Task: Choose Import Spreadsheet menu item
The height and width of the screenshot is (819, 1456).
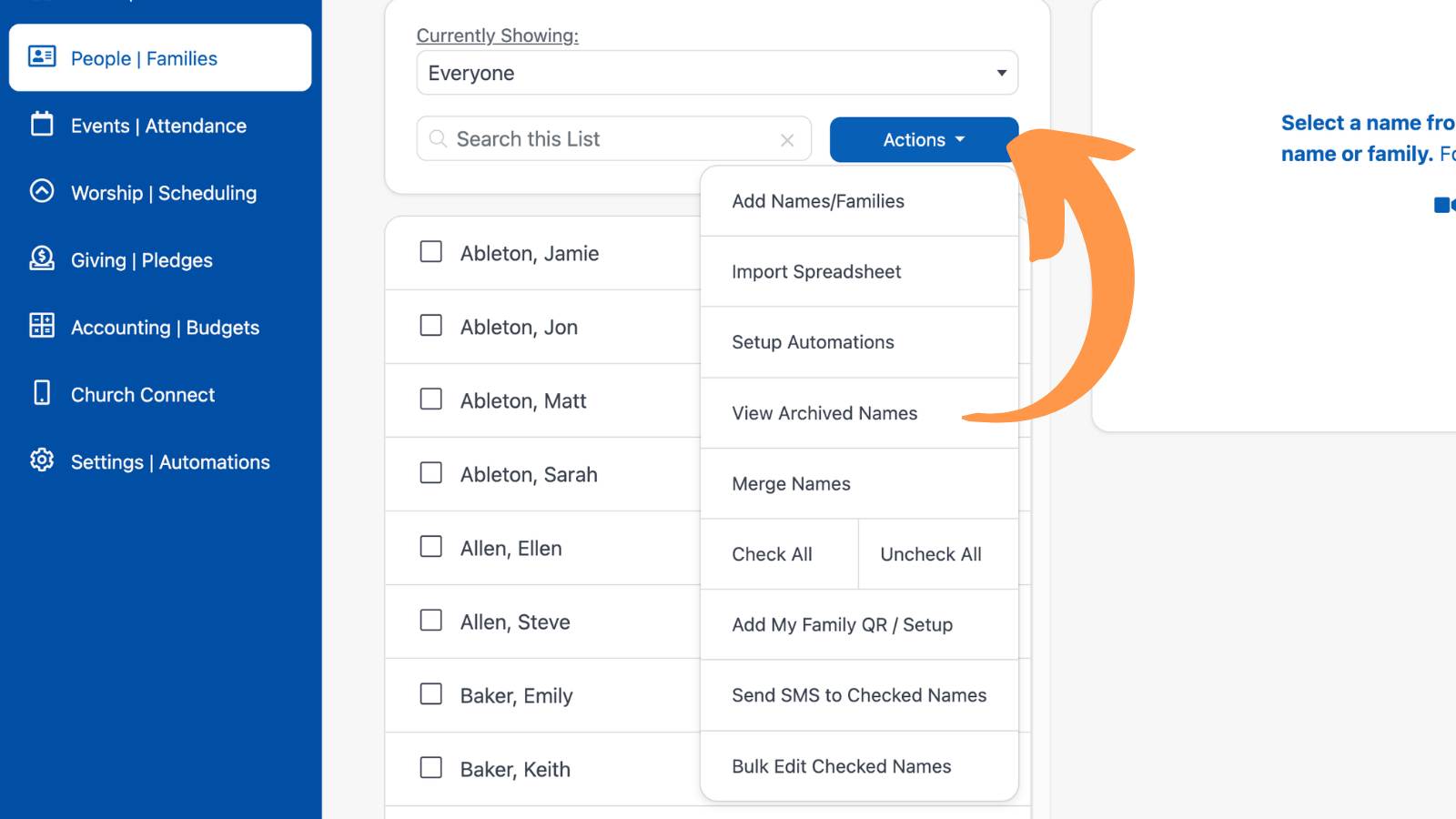Action: pyautogui.click(x=859, y=272)
